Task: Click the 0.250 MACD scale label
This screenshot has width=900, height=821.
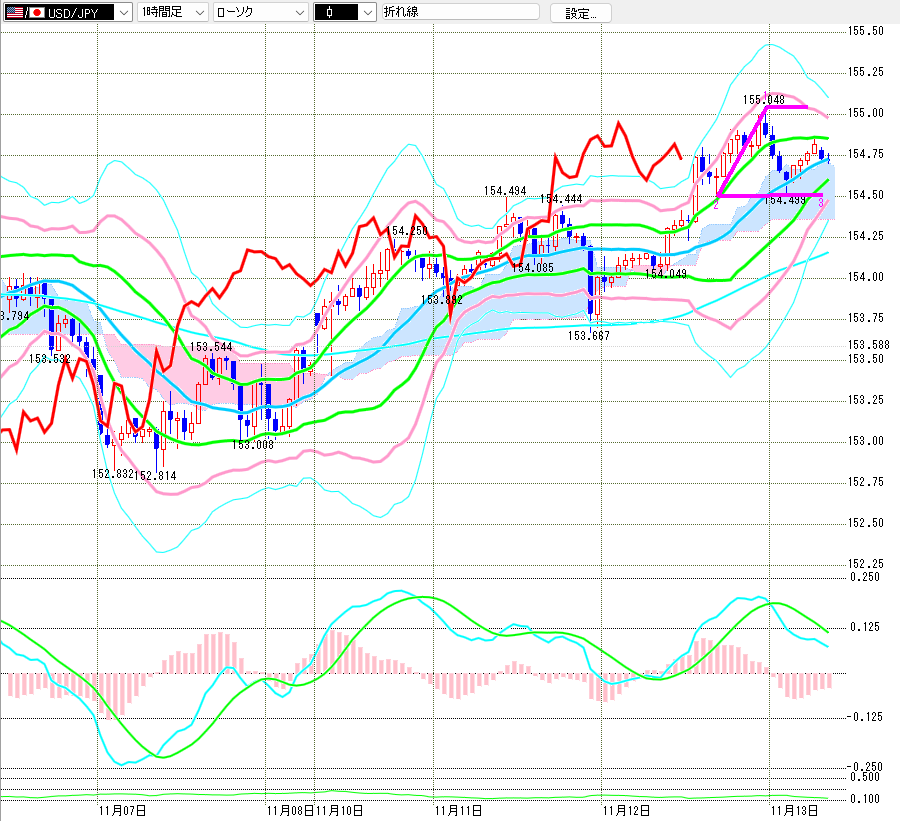Action: [864, 577]
